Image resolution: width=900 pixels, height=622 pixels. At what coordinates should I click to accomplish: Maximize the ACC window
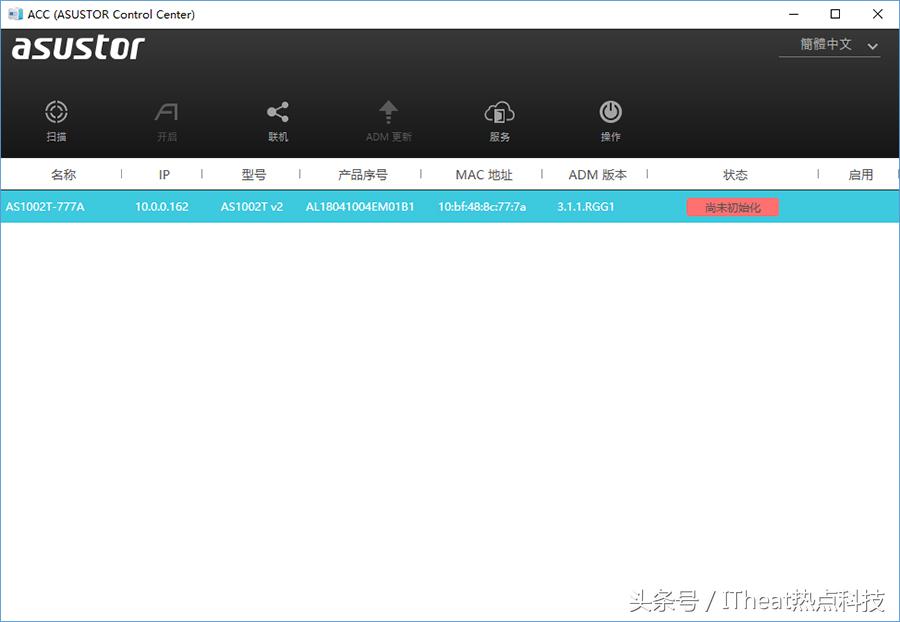pos(836,14)
